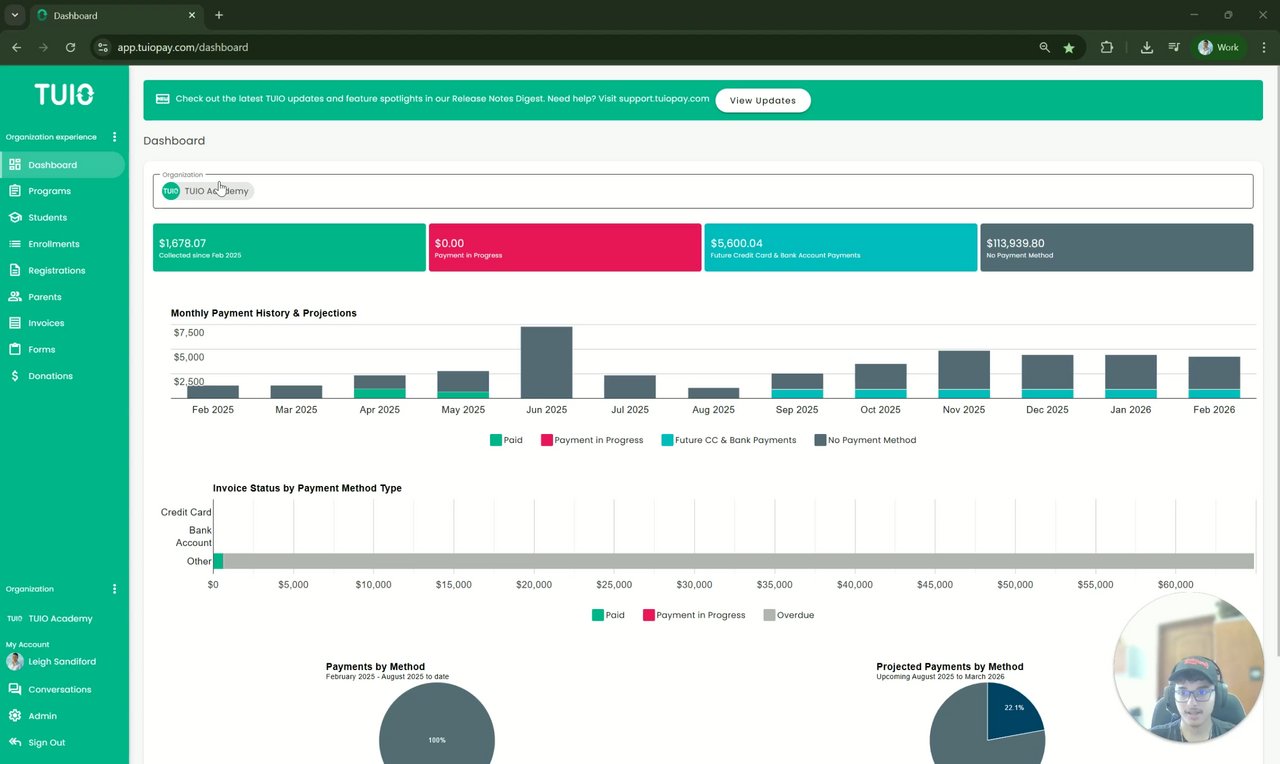The height and width of the screenshot is (764, 1280).
Task: Click the $5,600.04 Future Payments card
Action: click(x=840, y=247)
